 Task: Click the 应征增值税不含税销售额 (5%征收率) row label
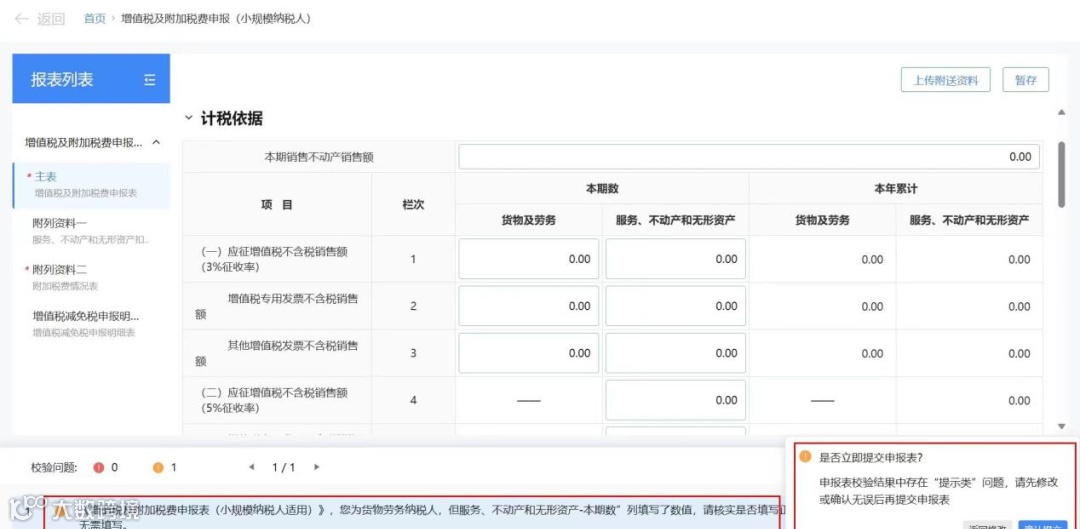coord(274,400)
